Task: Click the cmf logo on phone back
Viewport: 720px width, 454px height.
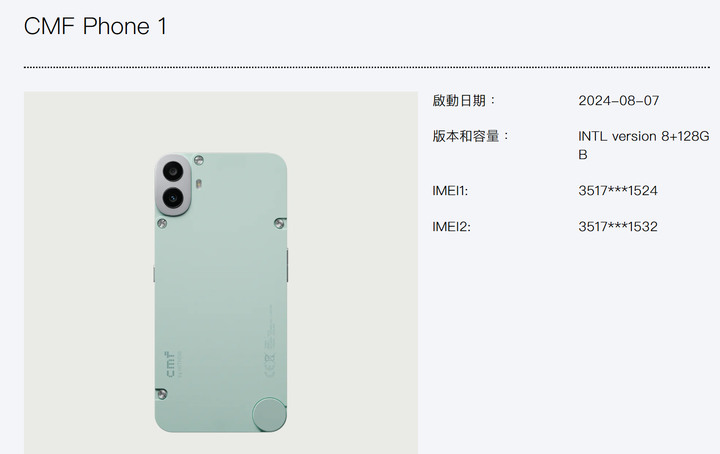Action: click(x=170, y=364)
